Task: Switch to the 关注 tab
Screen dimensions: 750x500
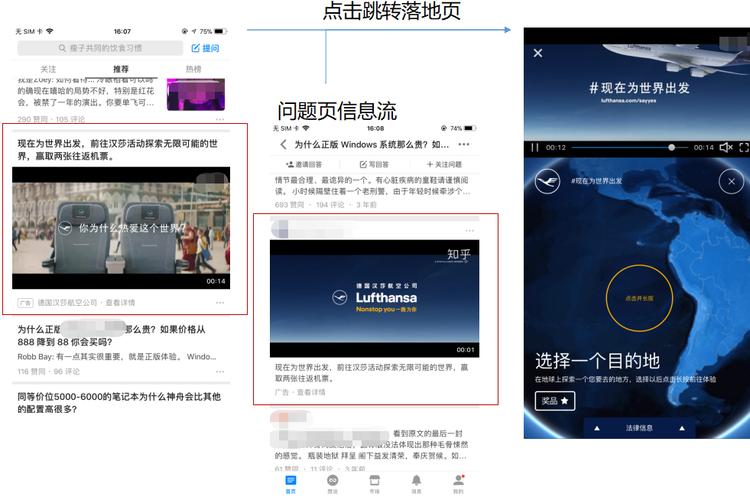Action: pyautogui.click(x=48, y=69)
